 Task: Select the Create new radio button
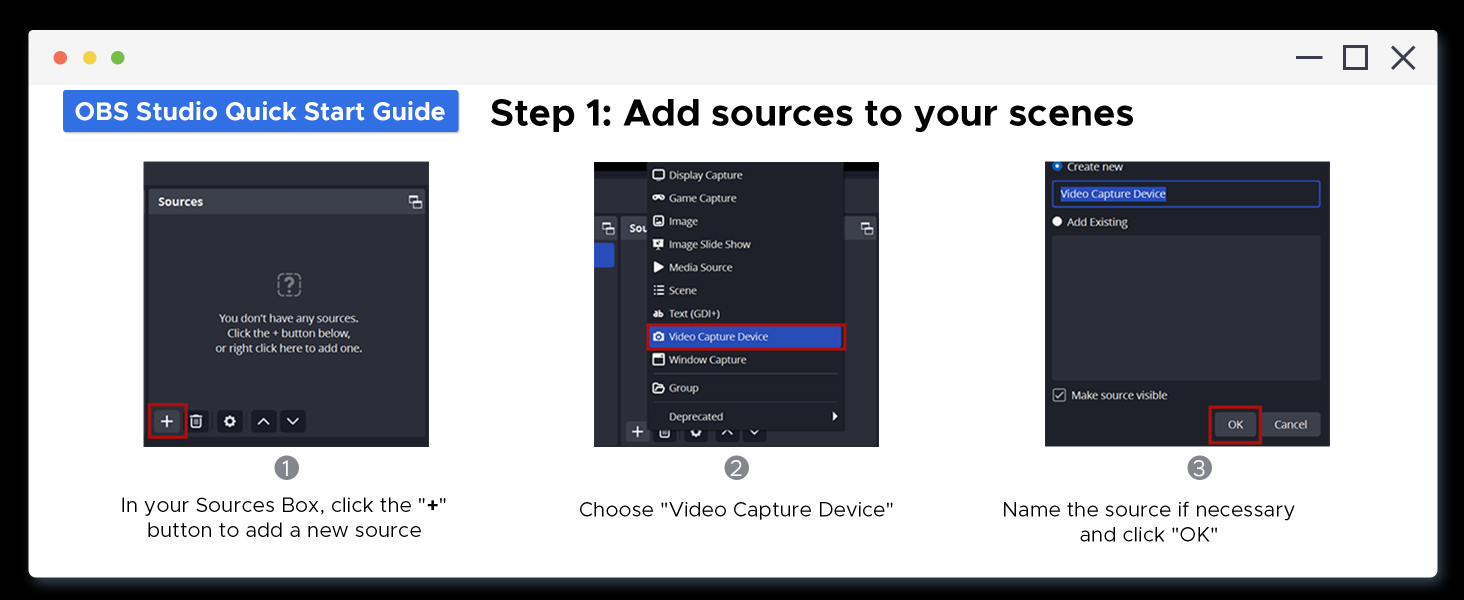pos(1057,167)
